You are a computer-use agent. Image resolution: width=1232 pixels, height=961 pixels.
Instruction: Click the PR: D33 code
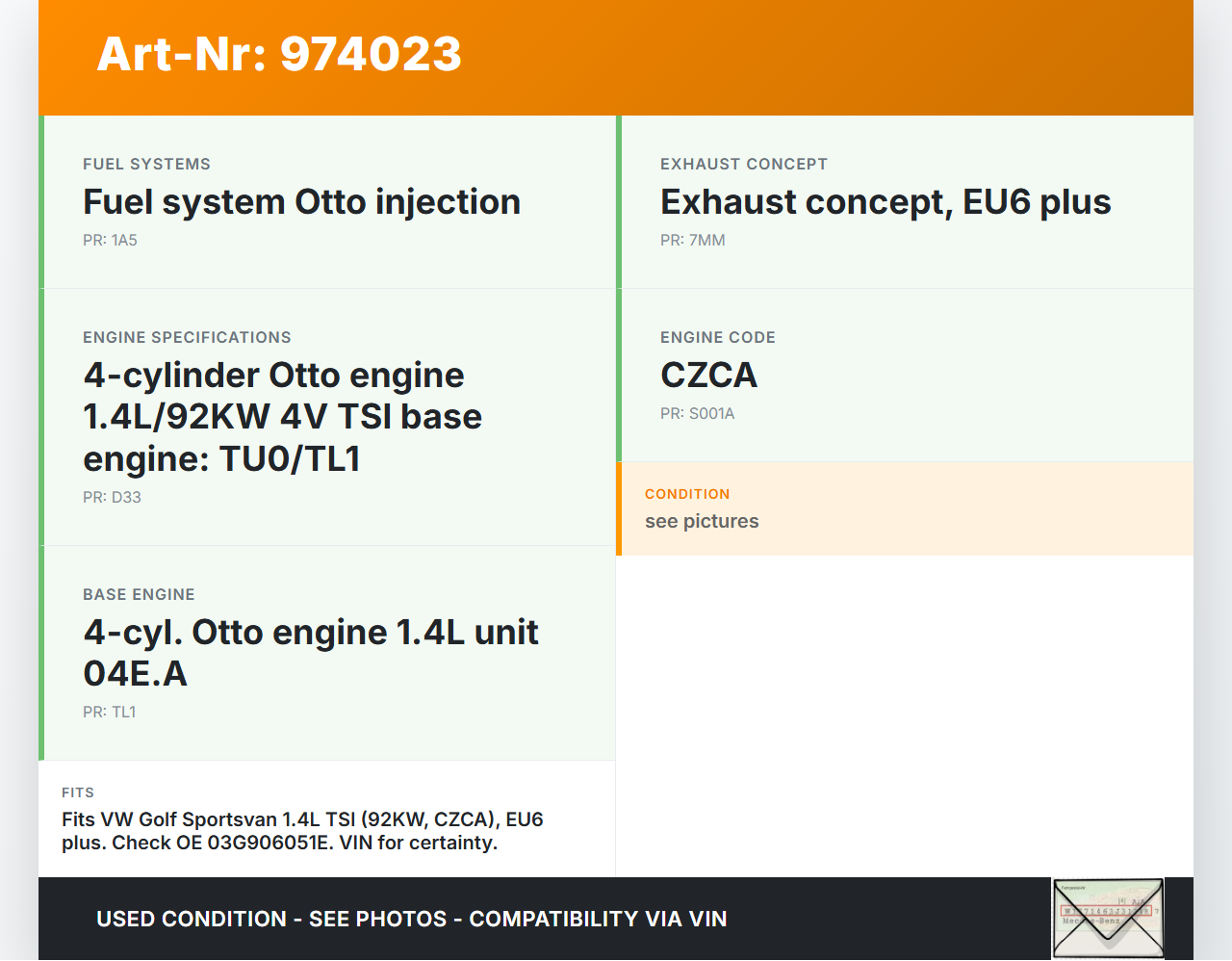pos(112,498)
